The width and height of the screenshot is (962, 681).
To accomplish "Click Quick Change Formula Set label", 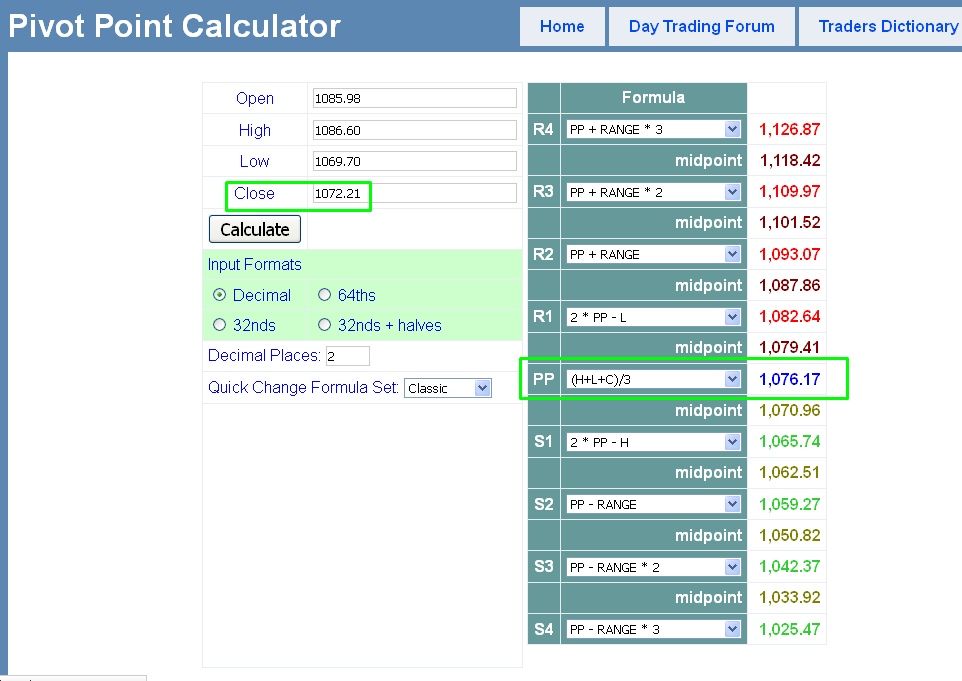I will 303,387.
